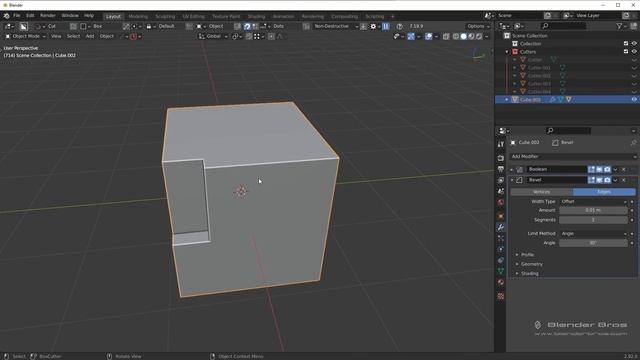Open the Modifiers wrench properties tab
The height and width of the screenshot is (360, 640).
501,227
